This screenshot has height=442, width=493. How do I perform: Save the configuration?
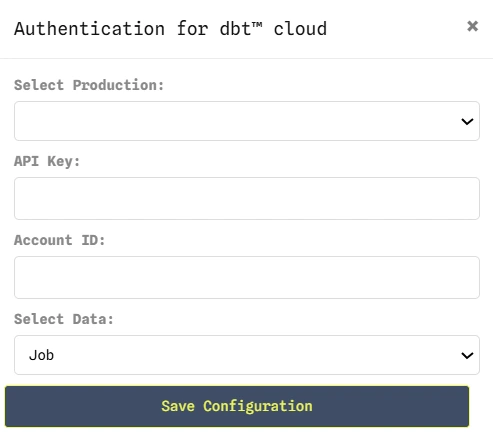click(237, 406)
